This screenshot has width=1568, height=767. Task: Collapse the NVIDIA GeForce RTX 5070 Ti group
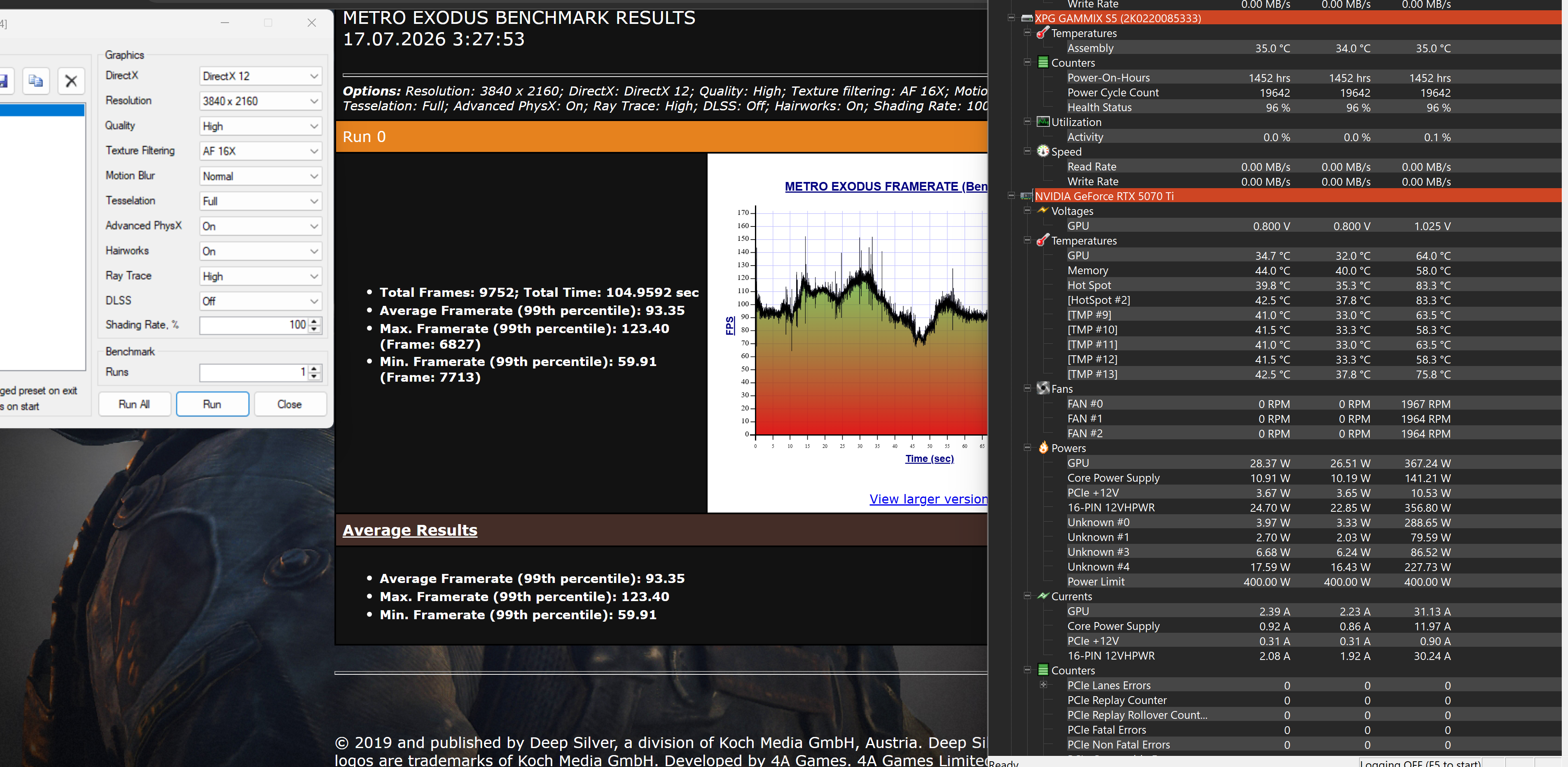(1011, 195)
